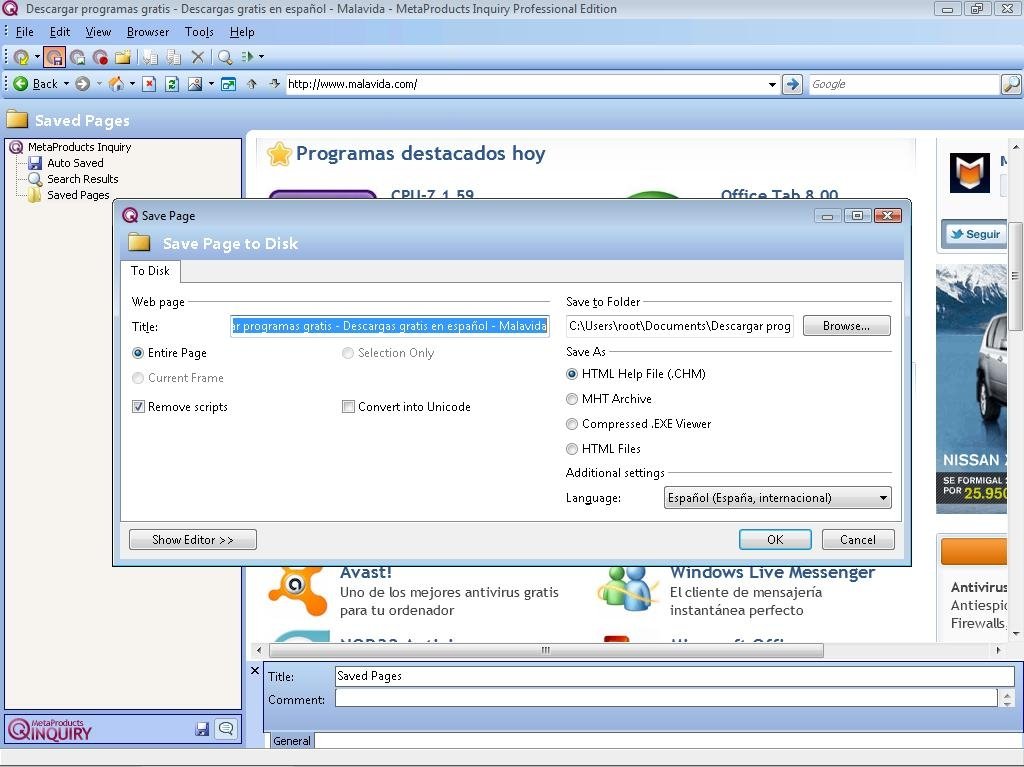
Task: Click the save page as image icon
Action: [78, 57]
